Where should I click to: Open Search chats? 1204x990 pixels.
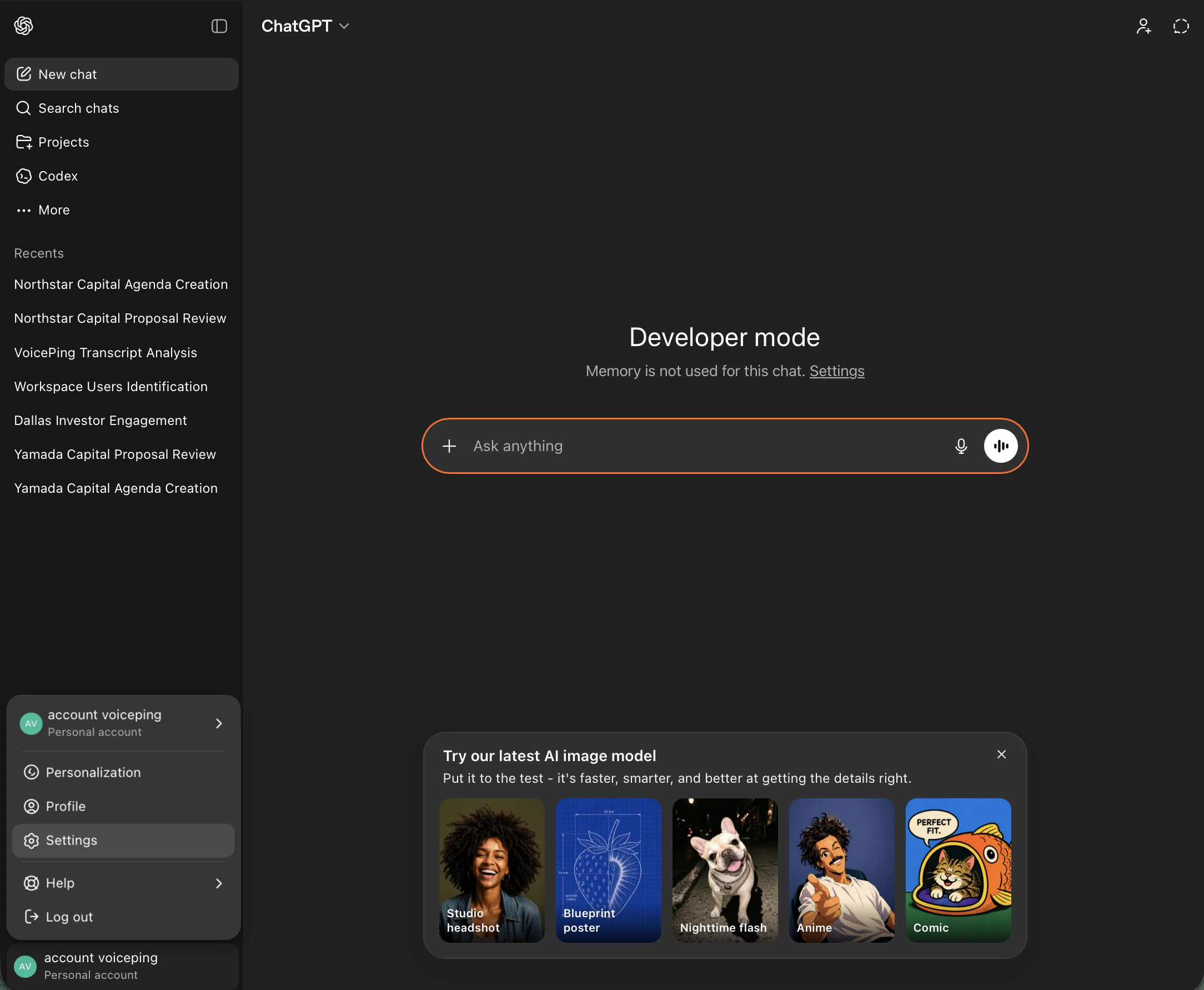(x=78, y=108)
